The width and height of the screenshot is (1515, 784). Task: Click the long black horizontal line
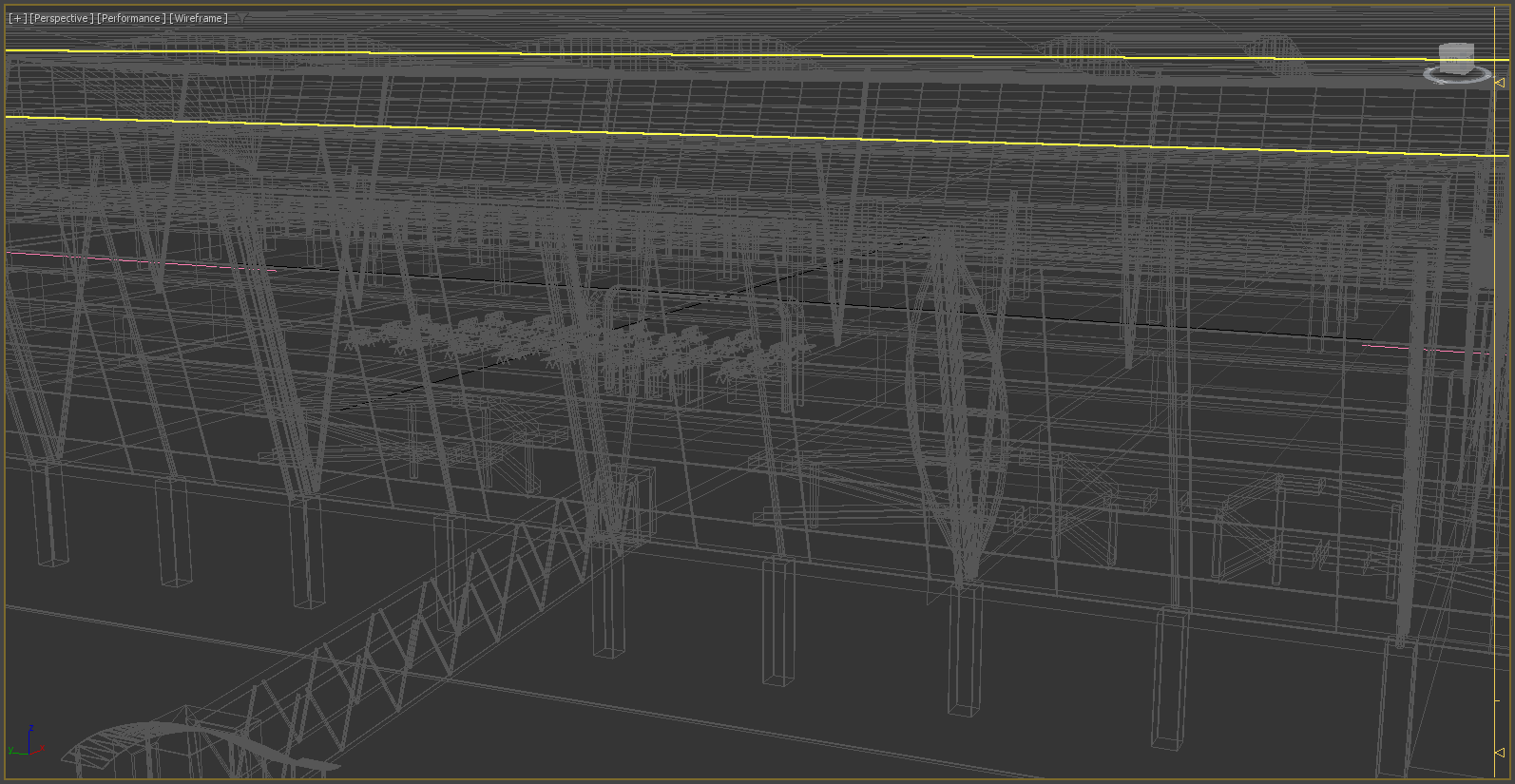coord(1045,315)
